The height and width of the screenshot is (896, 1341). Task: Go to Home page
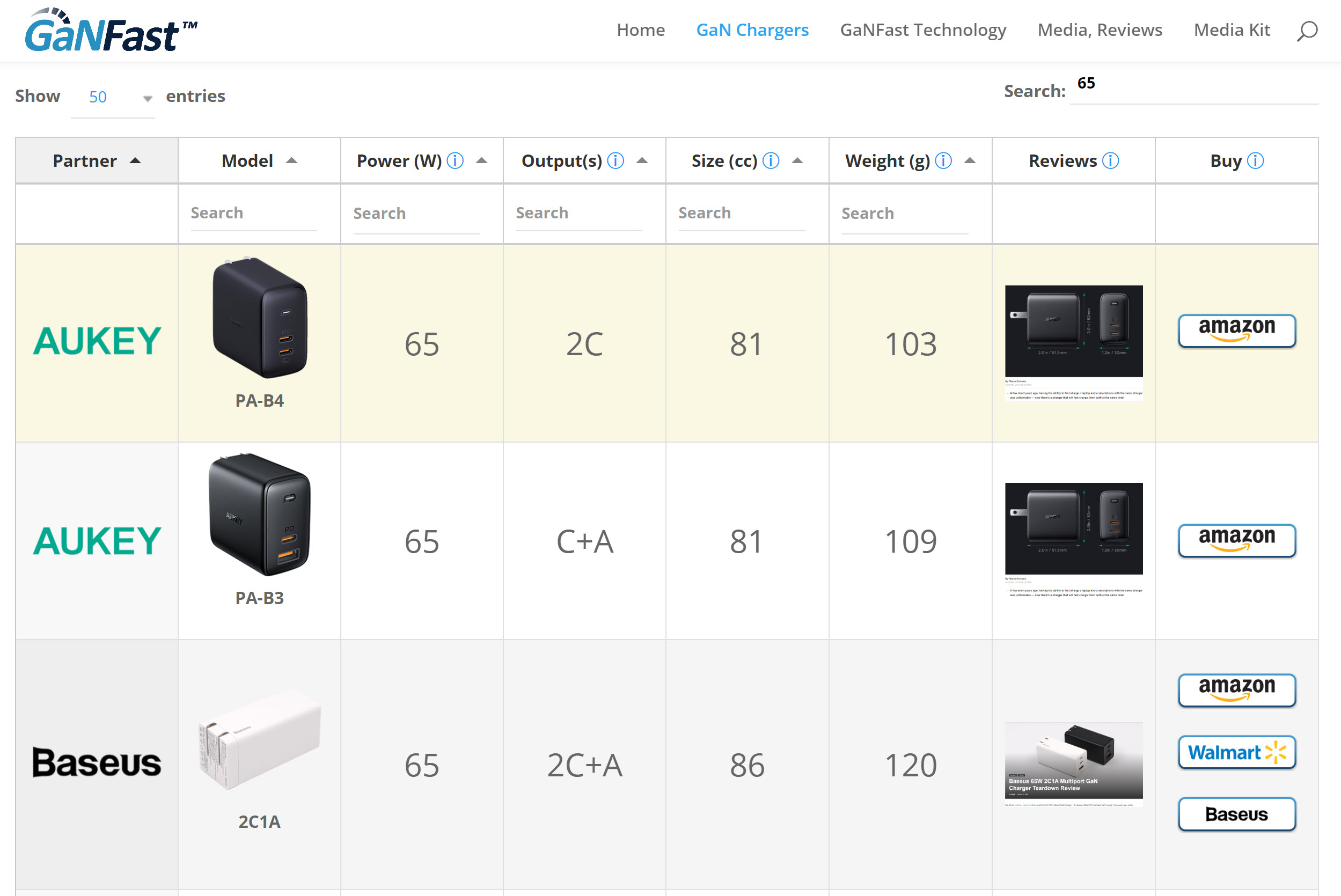(641, 30)
